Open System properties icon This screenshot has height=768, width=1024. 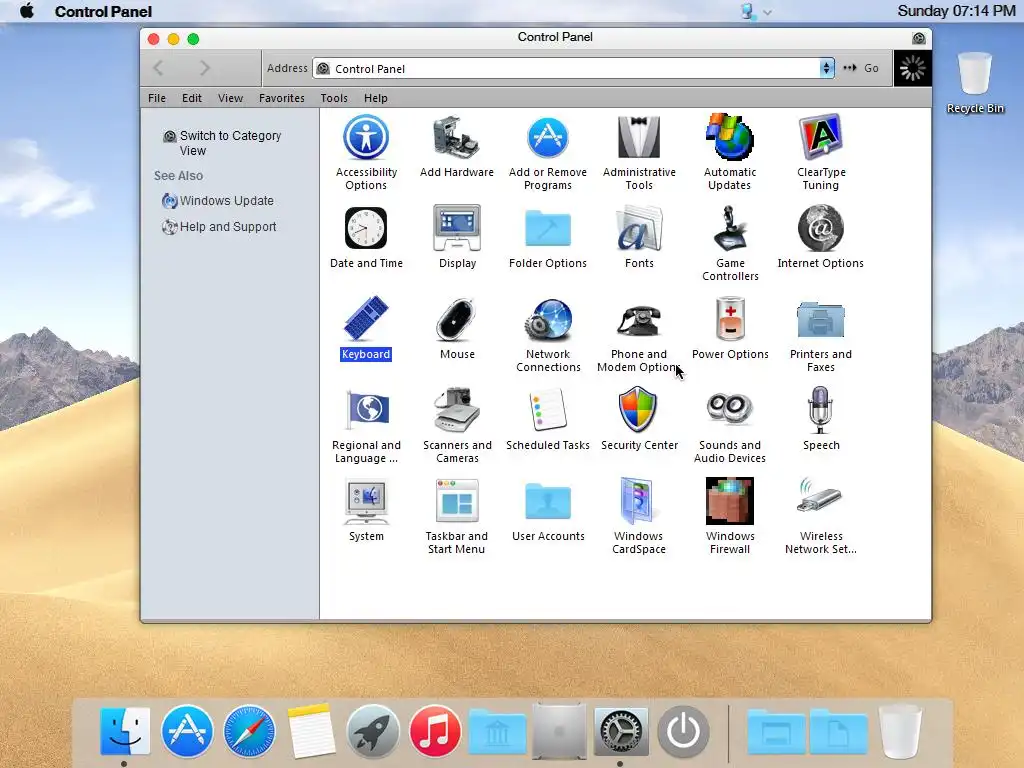(366, 501)
